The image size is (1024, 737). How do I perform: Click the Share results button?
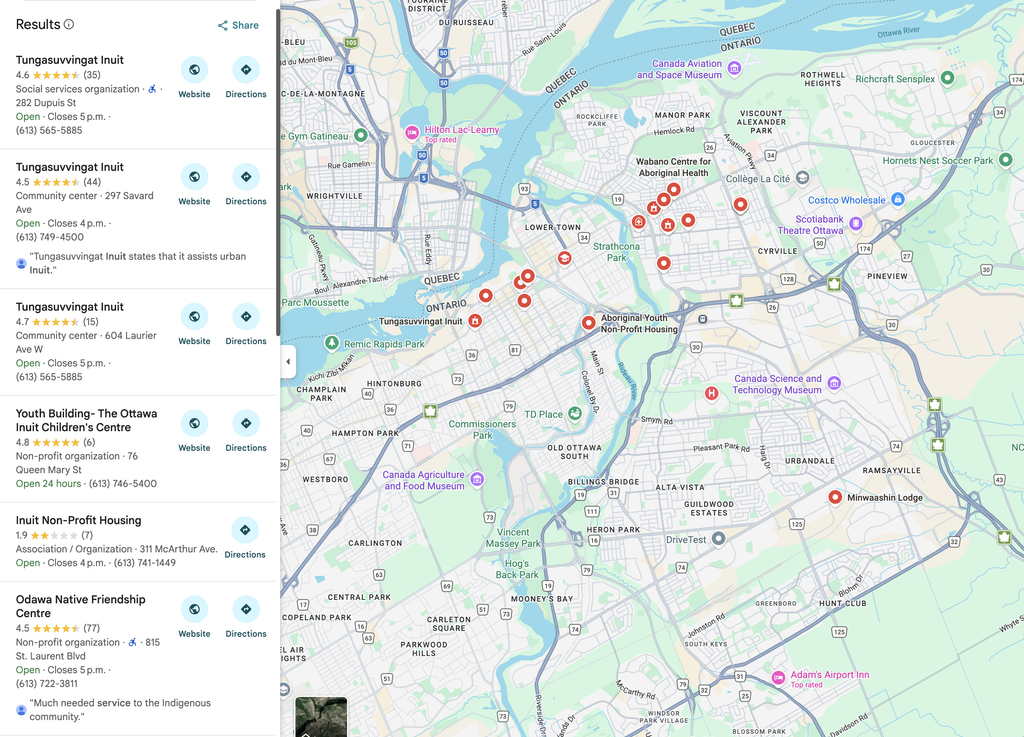pos(238,25)
